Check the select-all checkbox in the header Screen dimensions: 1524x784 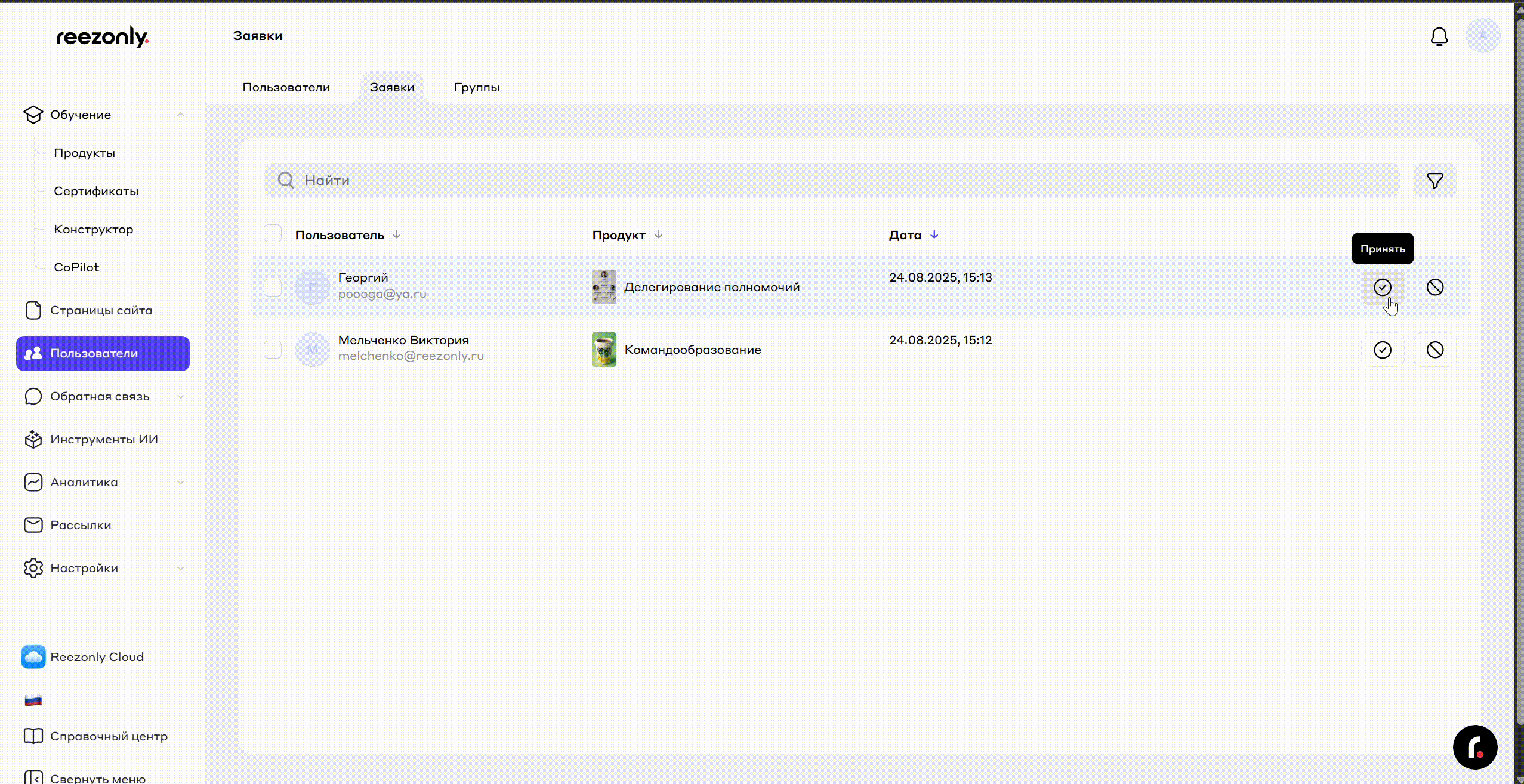point(273,233)
